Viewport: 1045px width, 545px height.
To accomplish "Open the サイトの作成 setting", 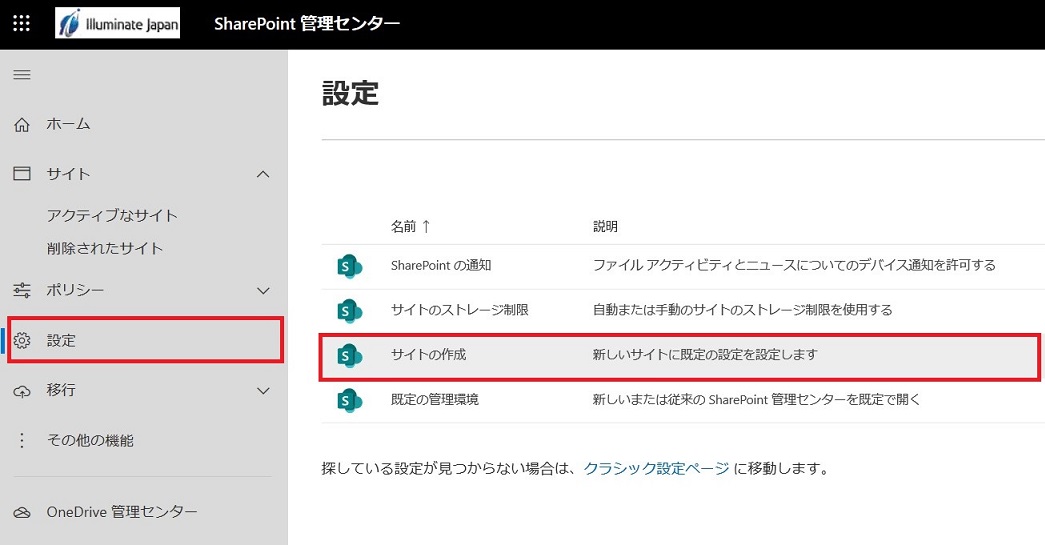I will (429, 354).
